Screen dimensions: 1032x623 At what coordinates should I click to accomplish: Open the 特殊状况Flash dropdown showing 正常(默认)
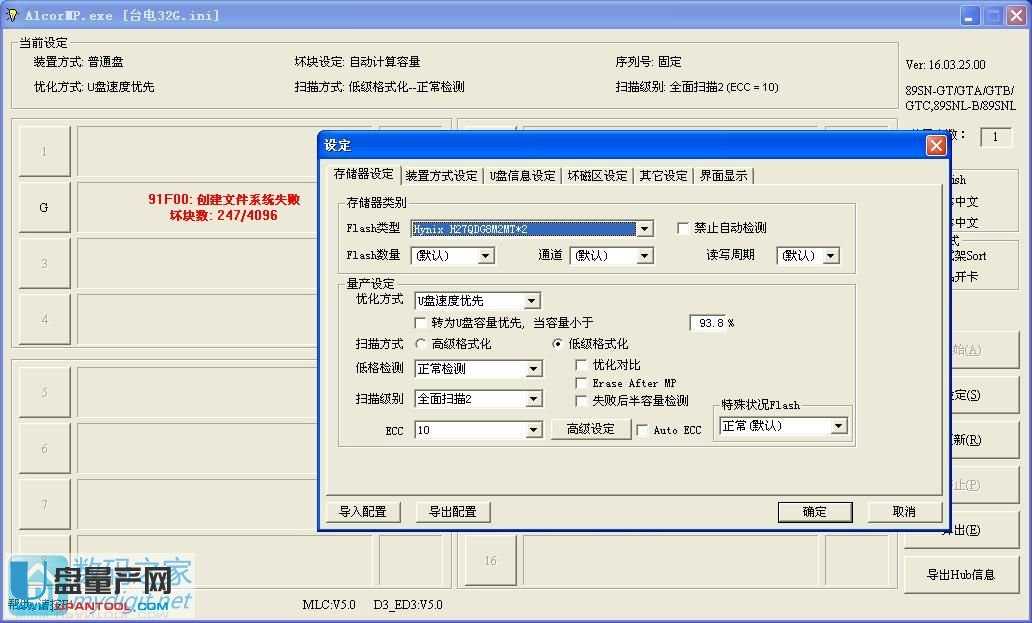[x=838, y=425]
